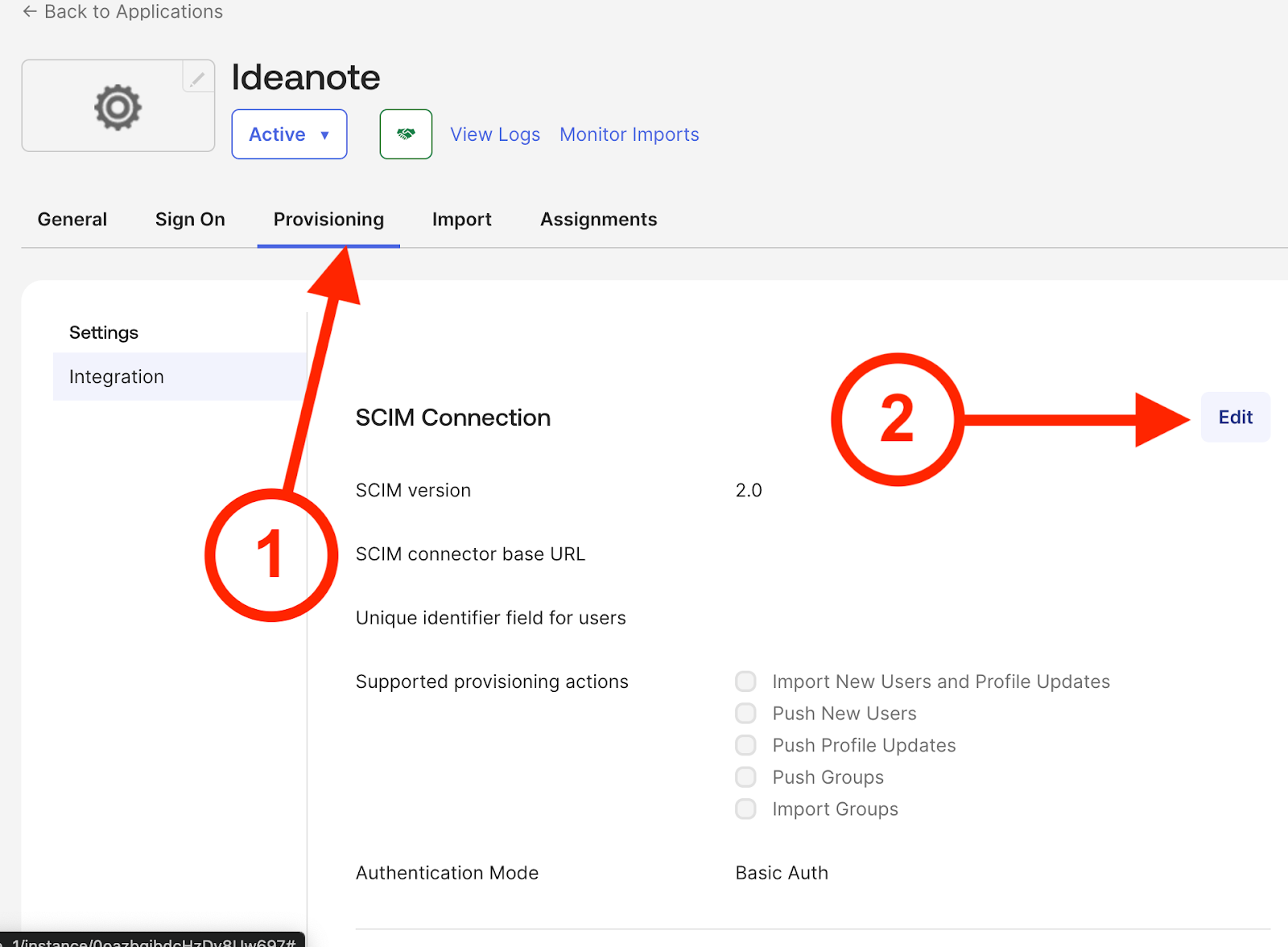
Task: Click the SCIM Connection heading
Action: coord(453,418)
